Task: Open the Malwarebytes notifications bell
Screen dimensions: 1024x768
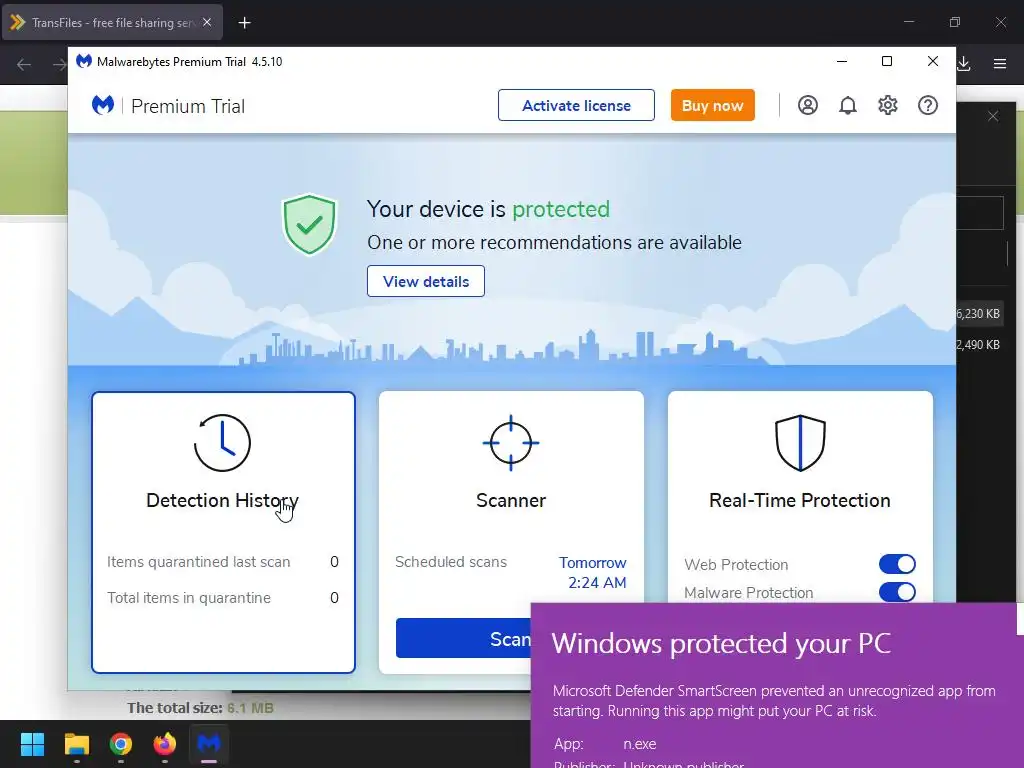Action: point(848,105)
